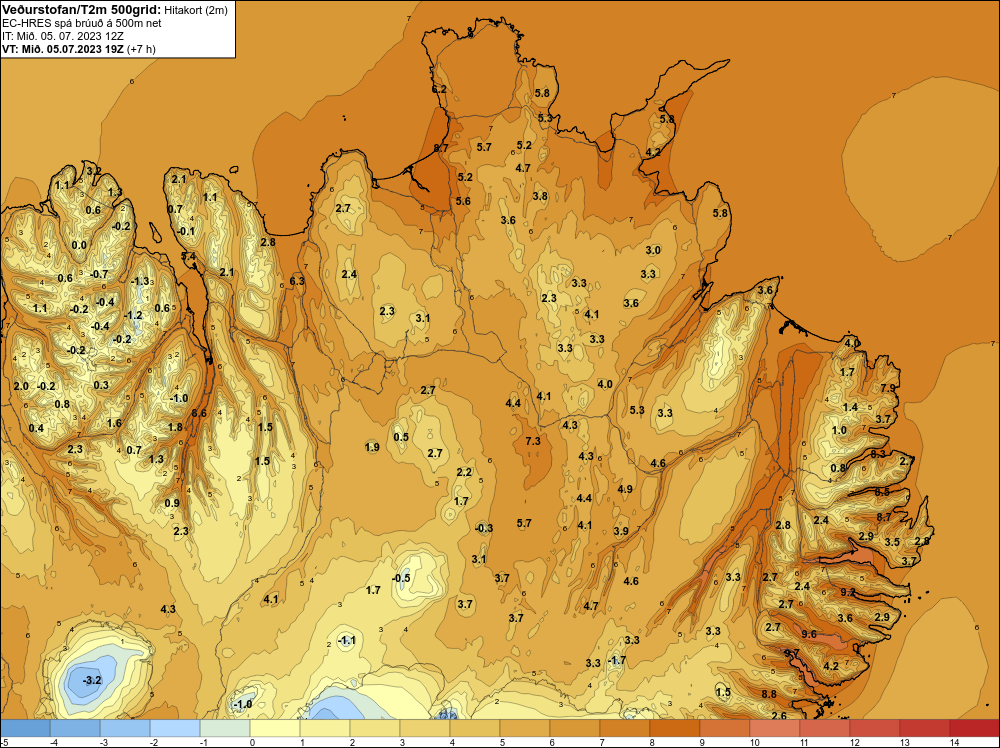Click the '8.8' temperature value
Viewport: 1000px width, 748px height.
coord(769,694)
